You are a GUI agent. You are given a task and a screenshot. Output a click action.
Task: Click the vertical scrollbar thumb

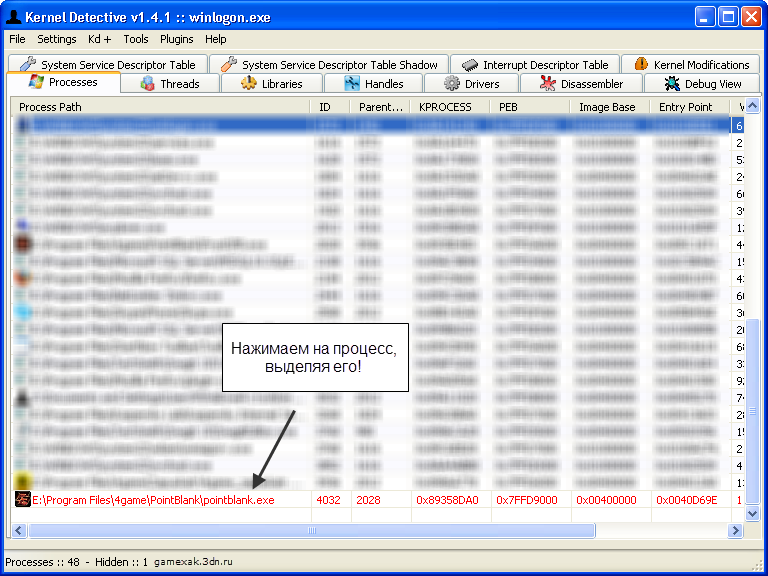tap(752, 410)
